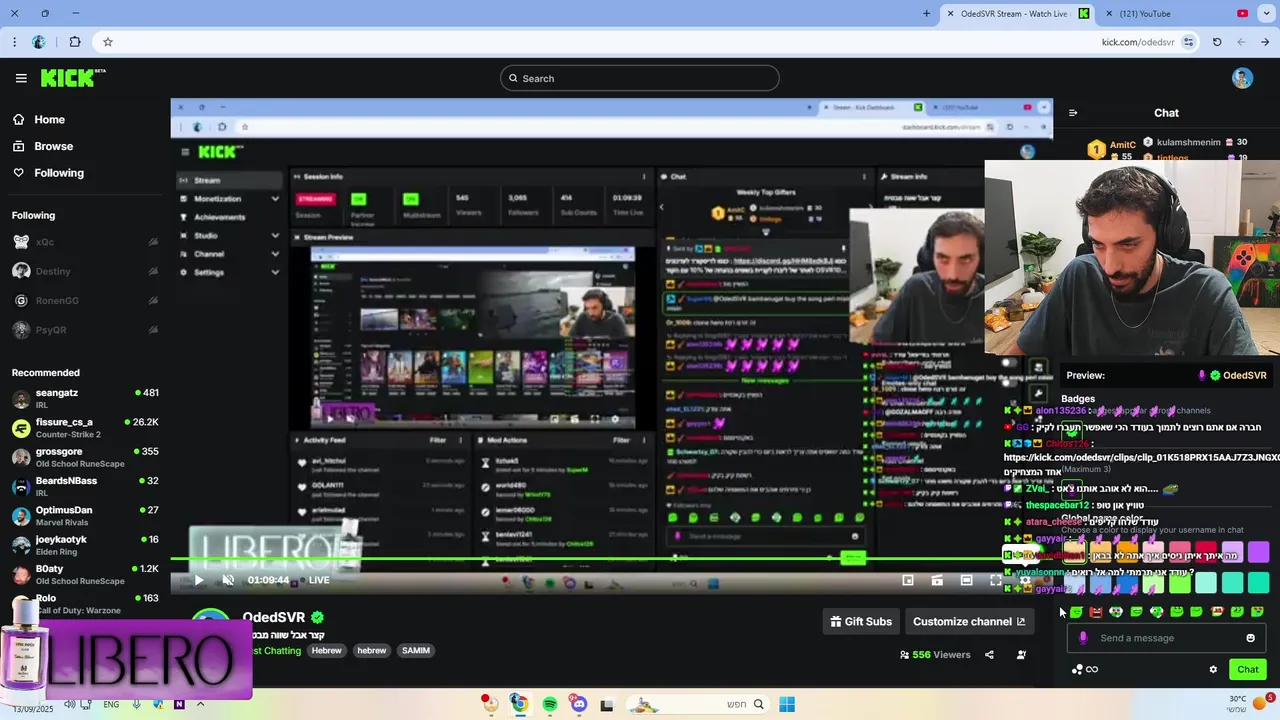Bookmark page with star icon
This screenshot has width=1280, height=720.
pos(108,42)
